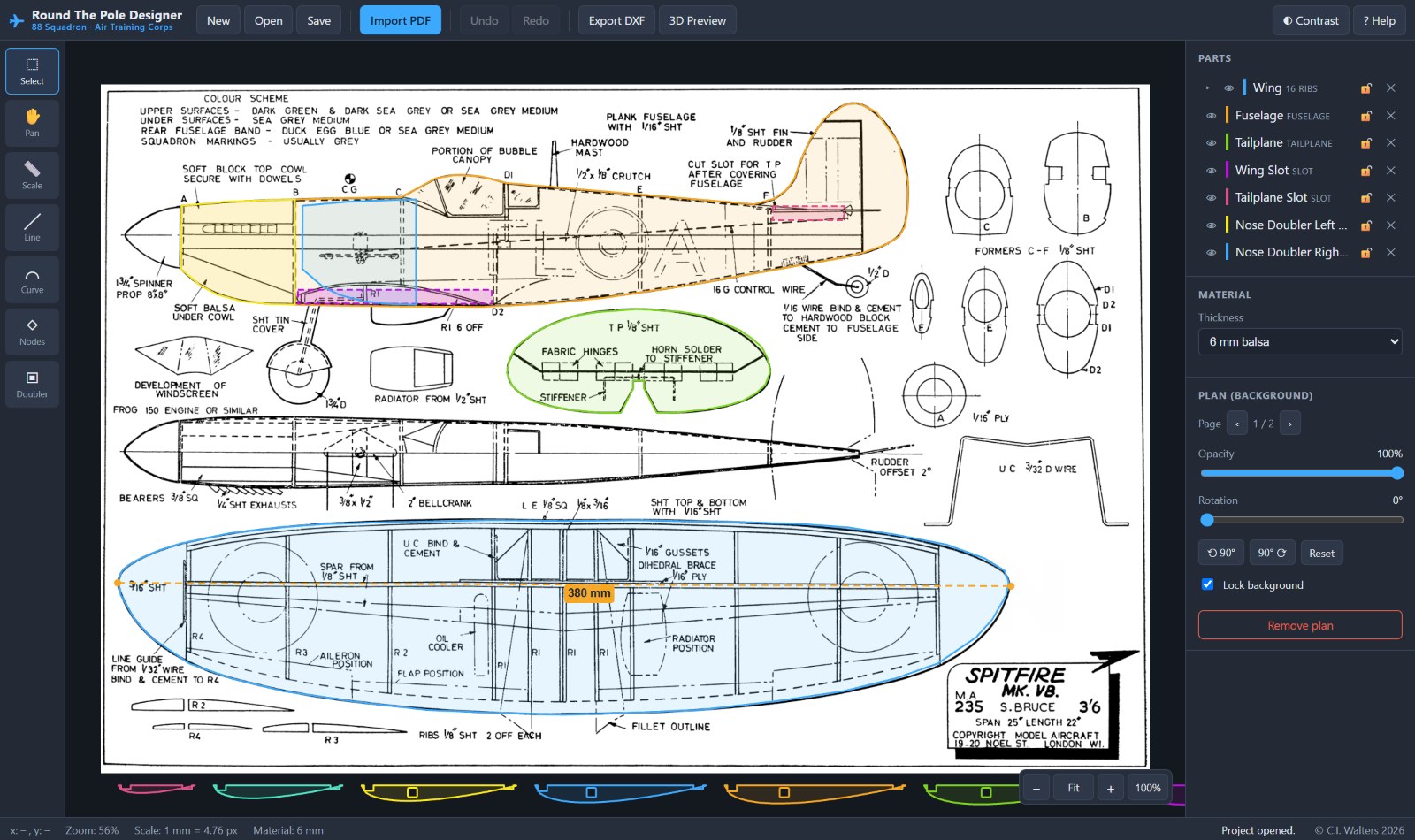1415x840 pixels.
Task: Activate the Select tool
Action: point(32,71)
